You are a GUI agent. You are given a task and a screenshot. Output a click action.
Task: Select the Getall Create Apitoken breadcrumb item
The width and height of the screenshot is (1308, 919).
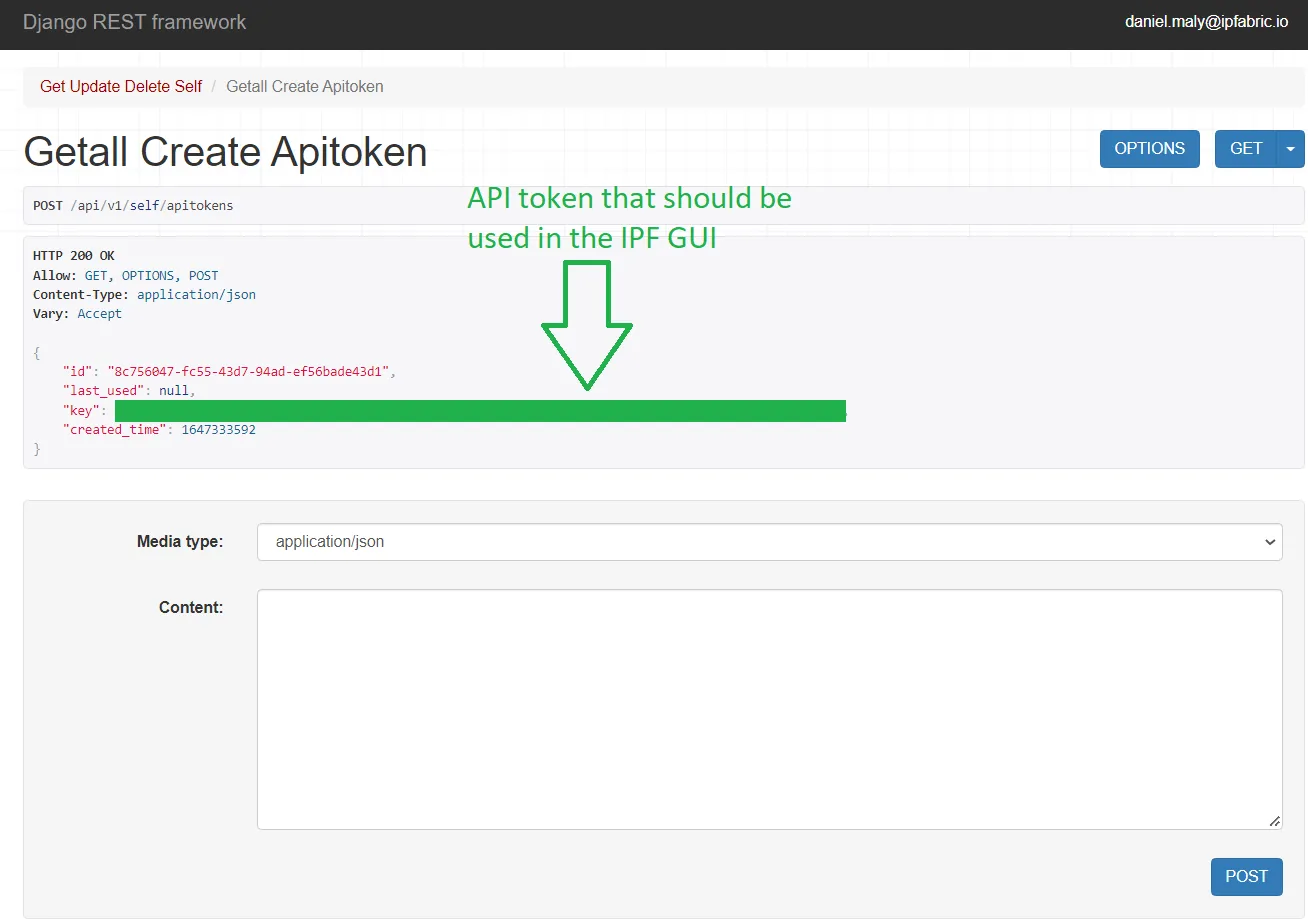[304, 86]
